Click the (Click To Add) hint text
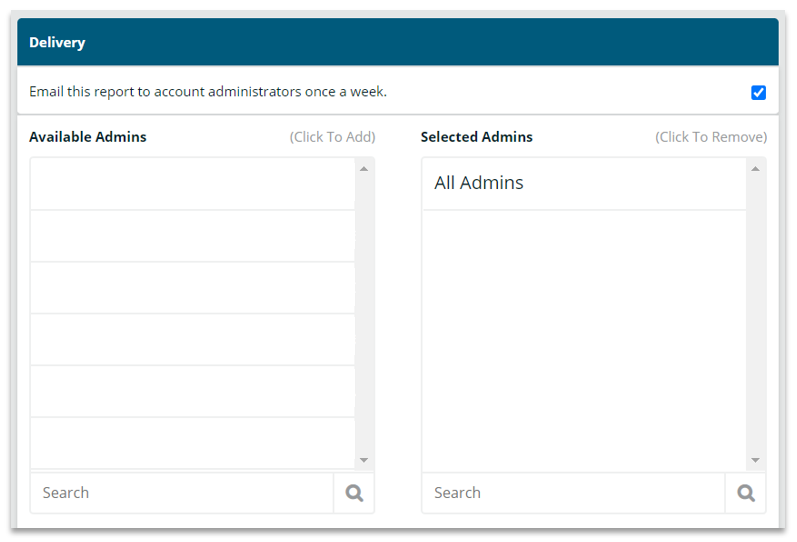Image resolution: width=797 pixels, height=542 pixels. tap(332, 137)
